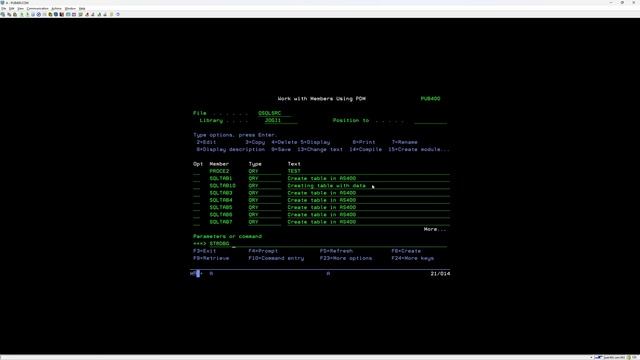
Task: Click the Opt field for member SQLTAB3
Action: [196, 193]
